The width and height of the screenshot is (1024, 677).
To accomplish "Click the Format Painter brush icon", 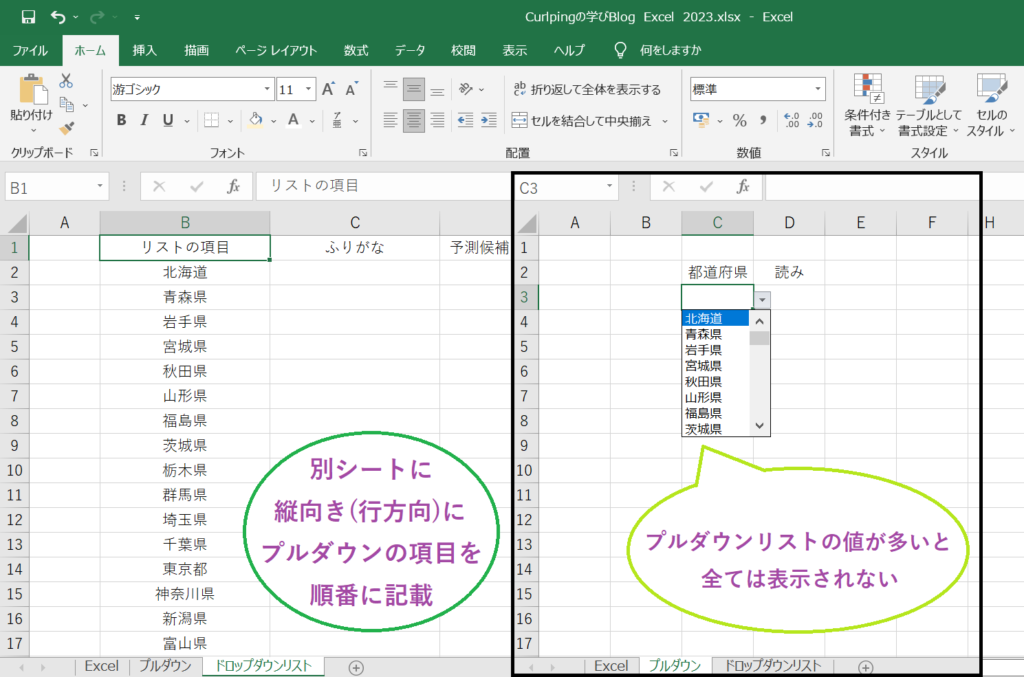I will coord(67,127).
